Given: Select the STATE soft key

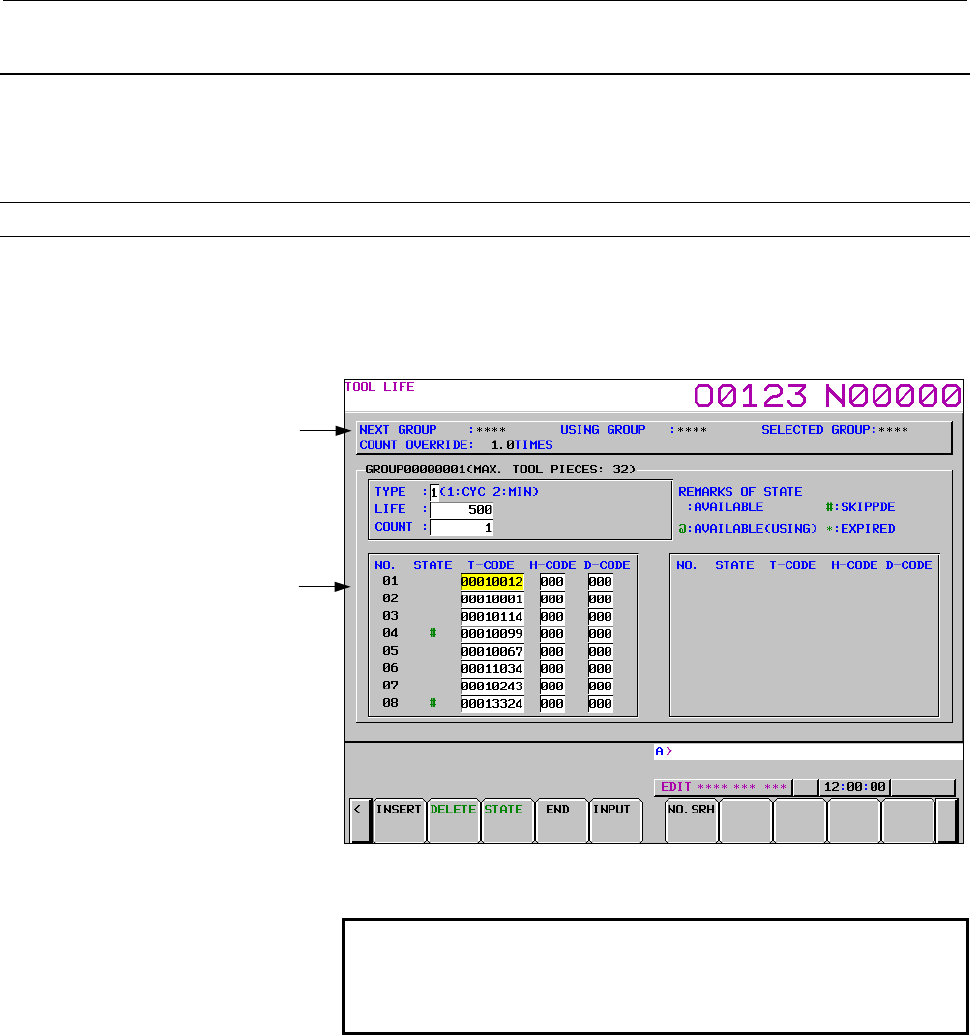Looking at the screenshot, I should tap(507, 820).
